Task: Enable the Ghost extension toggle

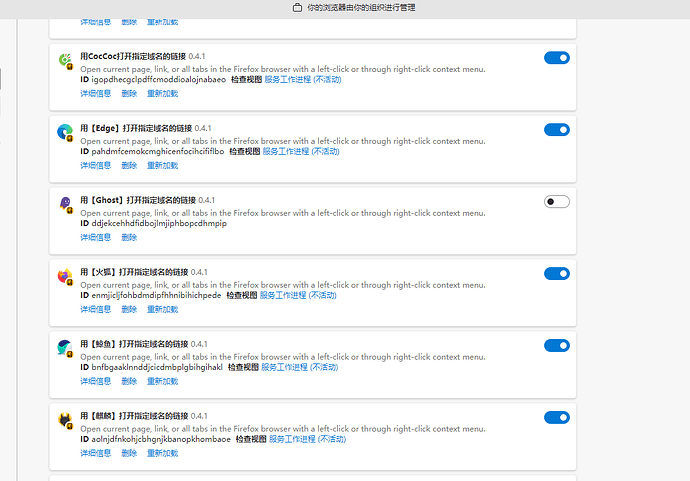Action: click(557, 202)
